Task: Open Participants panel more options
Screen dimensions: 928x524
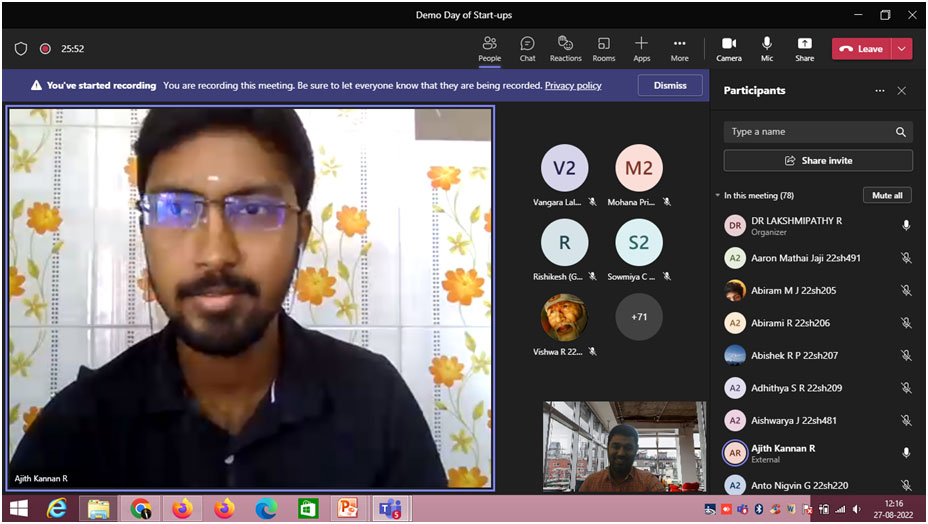Action: [880, 91]
